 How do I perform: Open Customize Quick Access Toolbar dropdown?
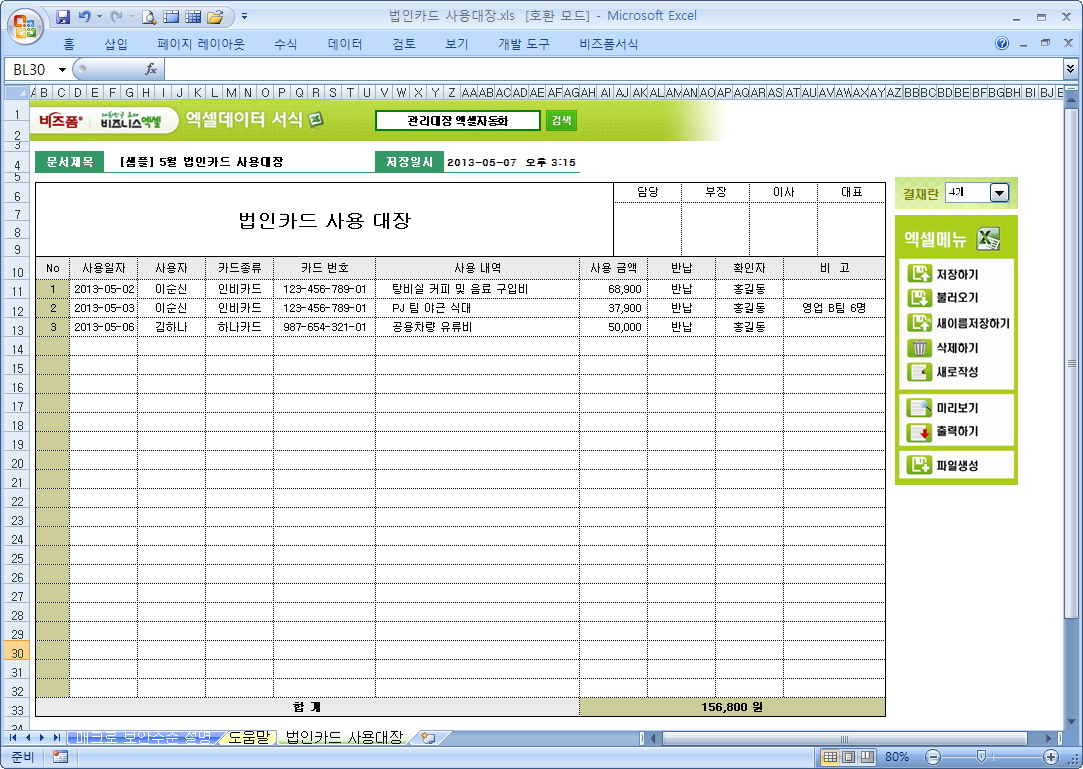pyautogui.click(x=245, y=17)
